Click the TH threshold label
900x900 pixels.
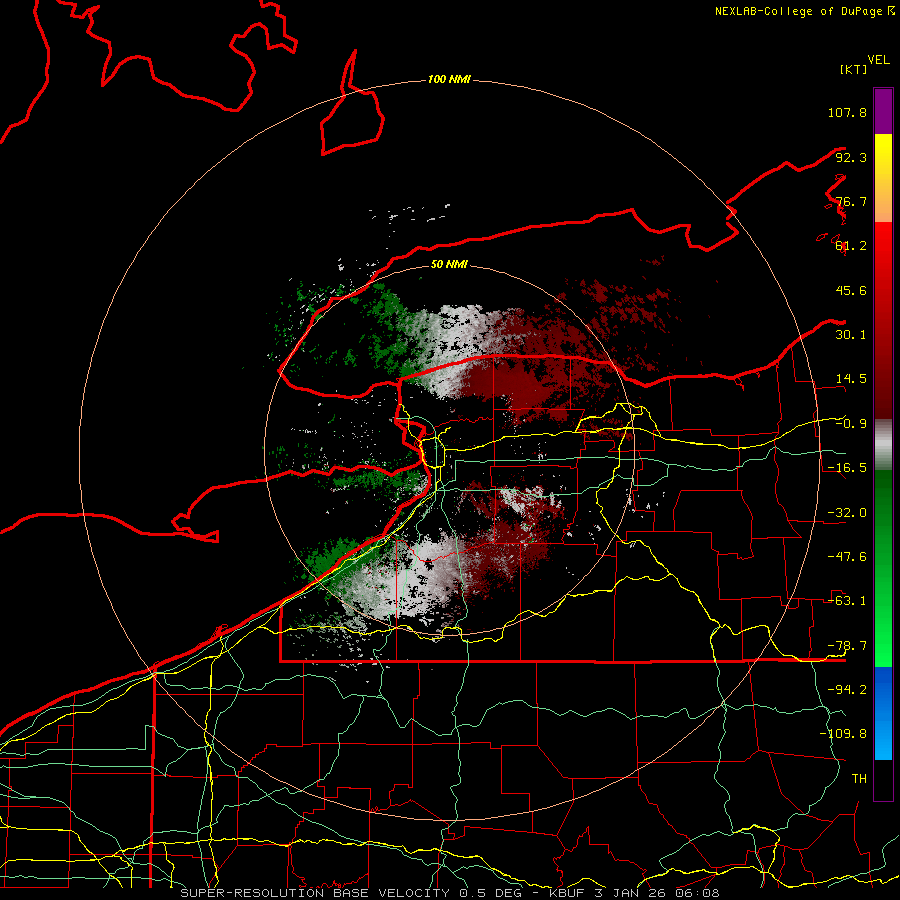coord(859,779)
